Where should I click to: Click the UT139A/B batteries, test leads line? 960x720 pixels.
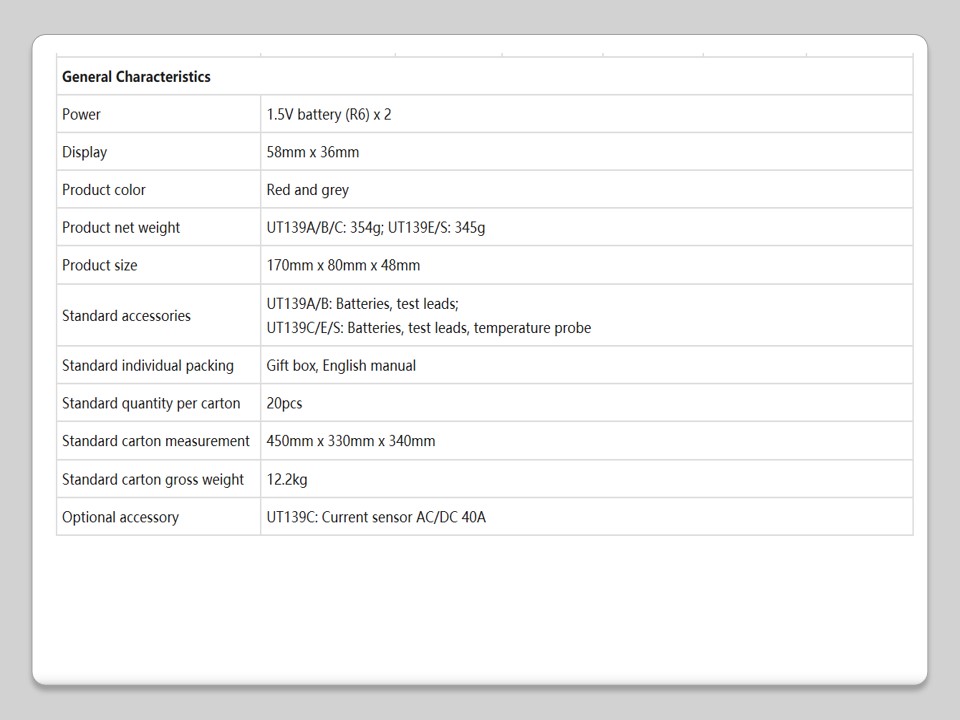coord(363,304)
